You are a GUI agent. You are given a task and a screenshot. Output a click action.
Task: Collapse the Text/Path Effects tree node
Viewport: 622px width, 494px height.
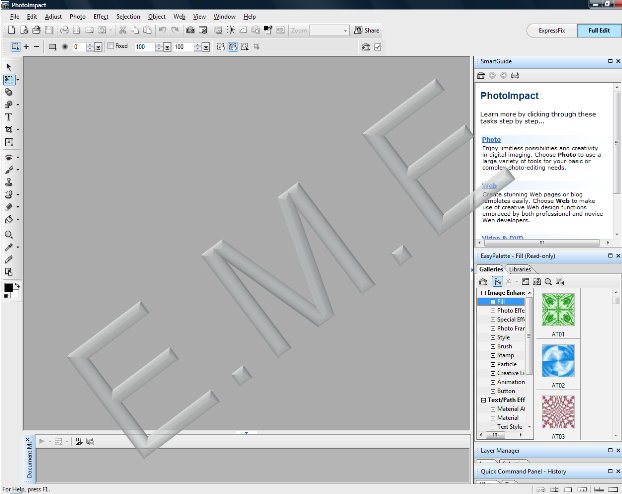coord(483,400)
